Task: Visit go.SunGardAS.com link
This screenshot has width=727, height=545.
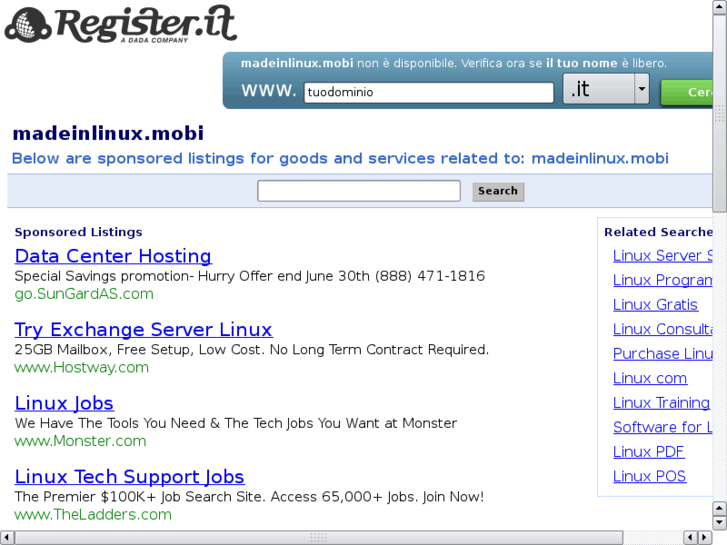Action: tap(84, 294)
